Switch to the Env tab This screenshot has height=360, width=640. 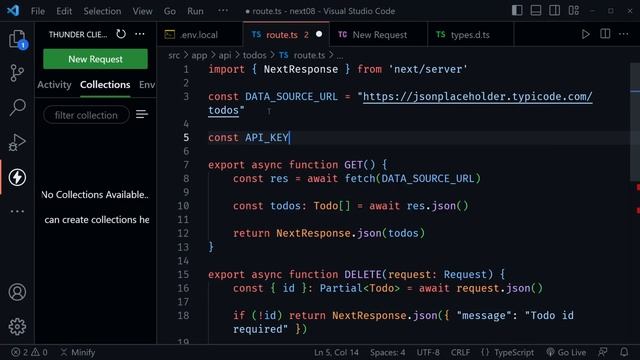point(147,84)
